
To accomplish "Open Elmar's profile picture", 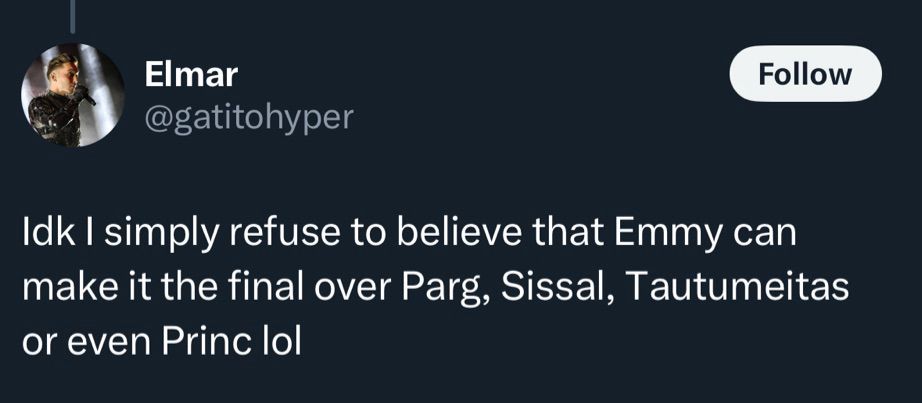I will (73, 95).
